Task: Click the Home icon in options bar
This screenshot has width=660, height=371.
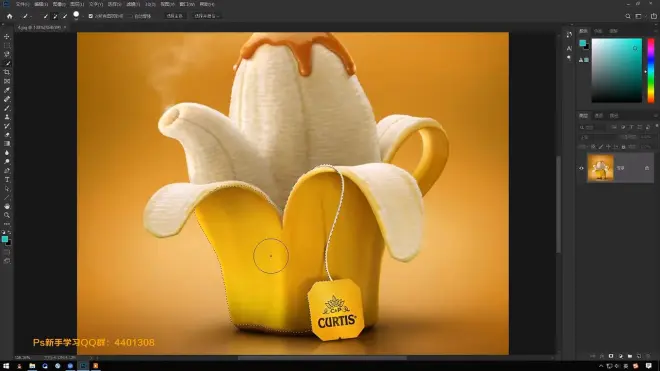Action: (x=10, y=16)
